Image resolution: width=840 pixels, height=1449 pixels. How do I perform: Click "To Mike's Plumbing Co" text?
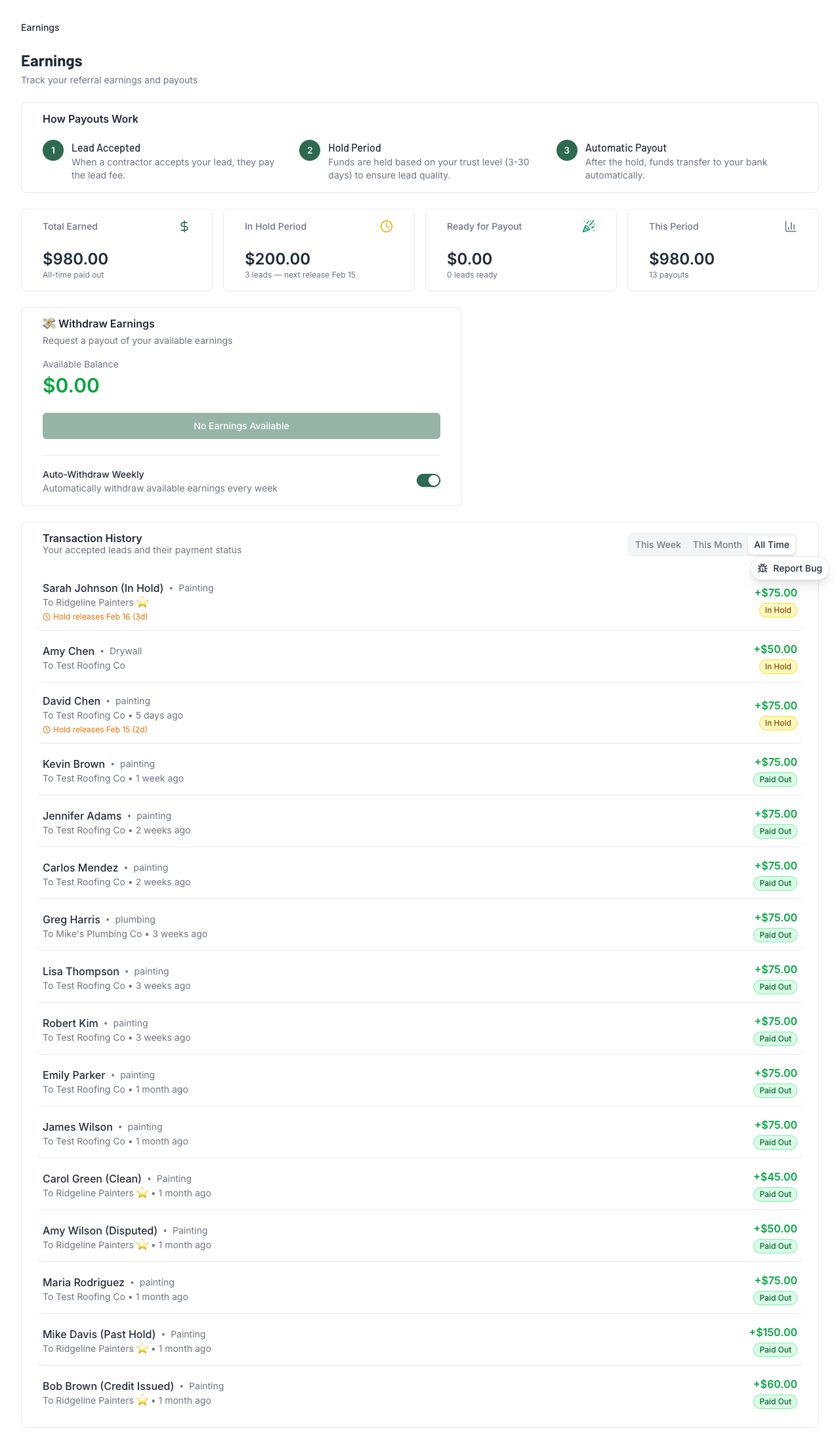click(93, 934)
